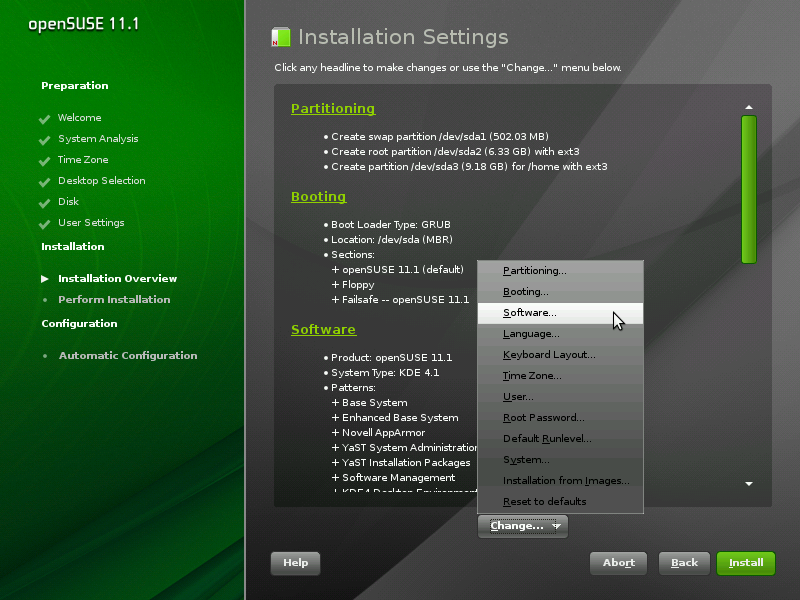Click 'Location: /dev/sda (MBR)' line
This screenshot has height=600, width=800.
(392, 239)
